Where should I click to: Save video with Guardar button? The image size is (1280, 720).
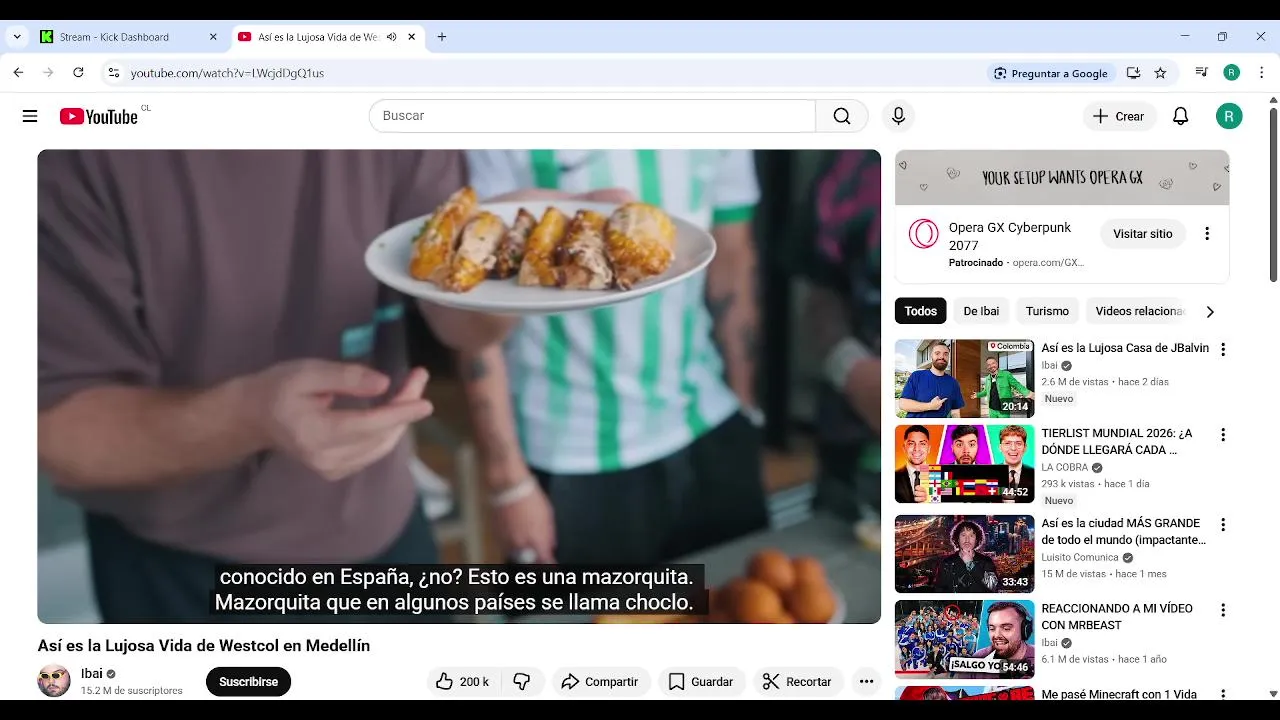701,682
